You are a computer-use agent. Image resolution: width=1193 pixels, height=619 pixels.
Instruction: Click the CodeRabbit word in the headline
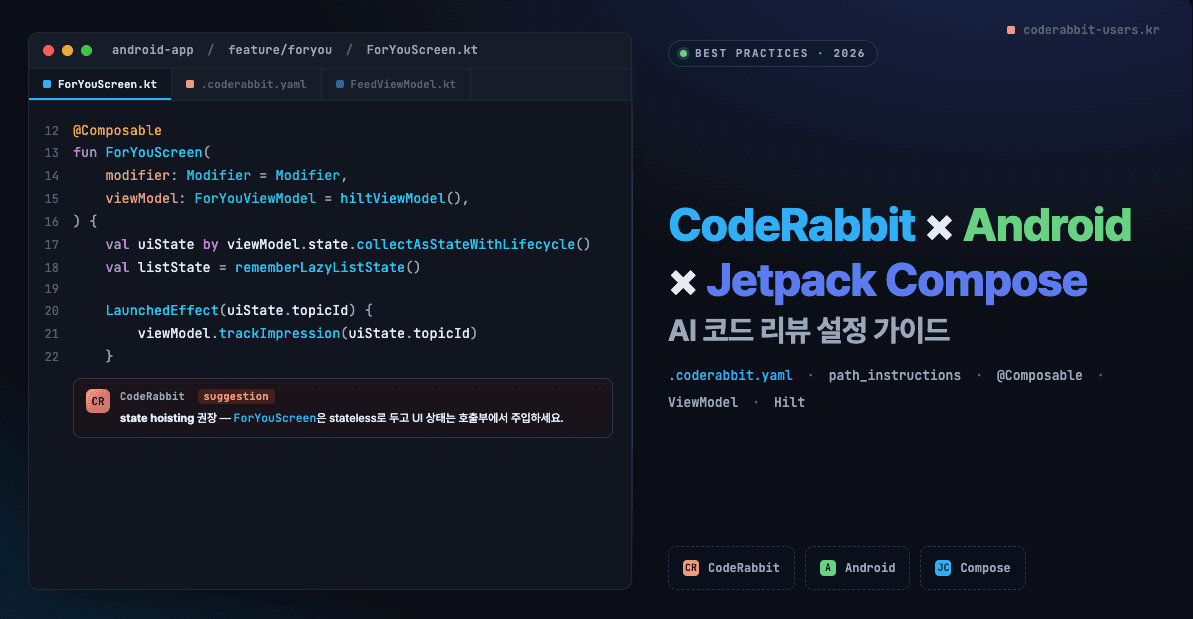tap(792, 226)
